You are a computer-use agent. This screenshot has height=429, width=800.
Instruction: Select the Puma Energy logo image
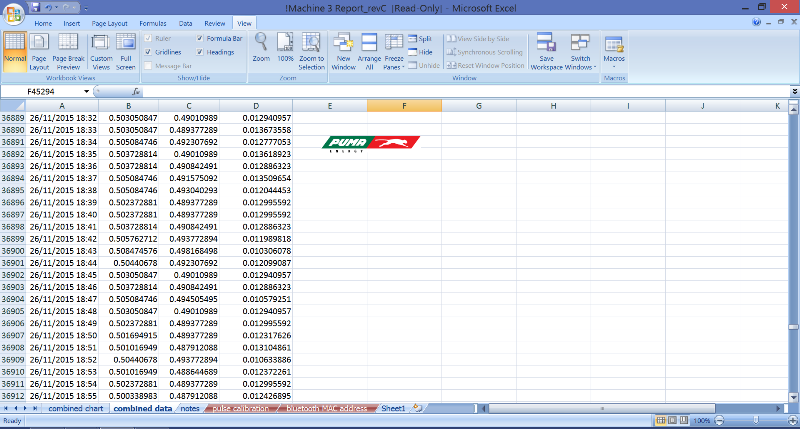pyautogui.click(x=371, y=144)
